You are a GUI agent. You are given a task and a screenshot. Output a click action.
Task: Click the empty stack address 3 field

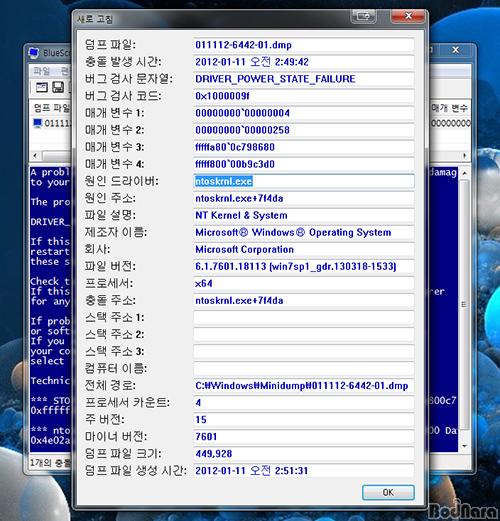(x=304, y=351)
